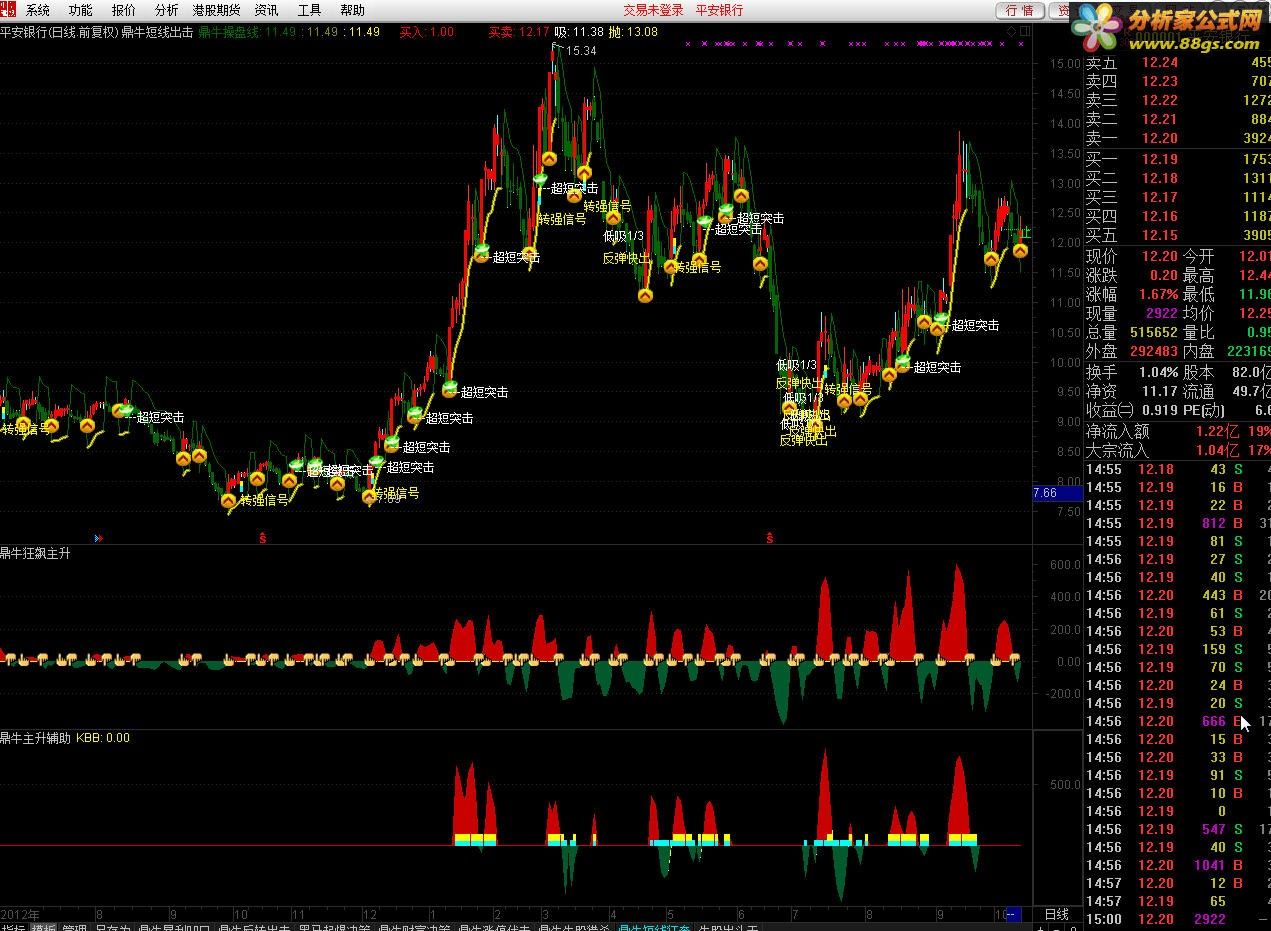
Task: Click the 鼎牛主升辅助 KBB sub-chart title
Action: coord(65,738)
